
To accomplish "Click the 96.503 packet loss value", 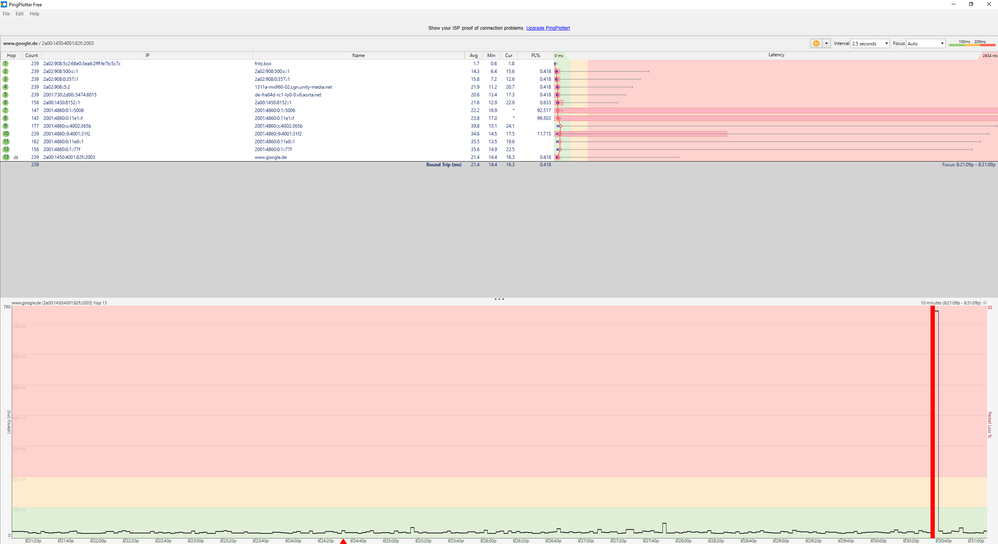I will point(544,118).
